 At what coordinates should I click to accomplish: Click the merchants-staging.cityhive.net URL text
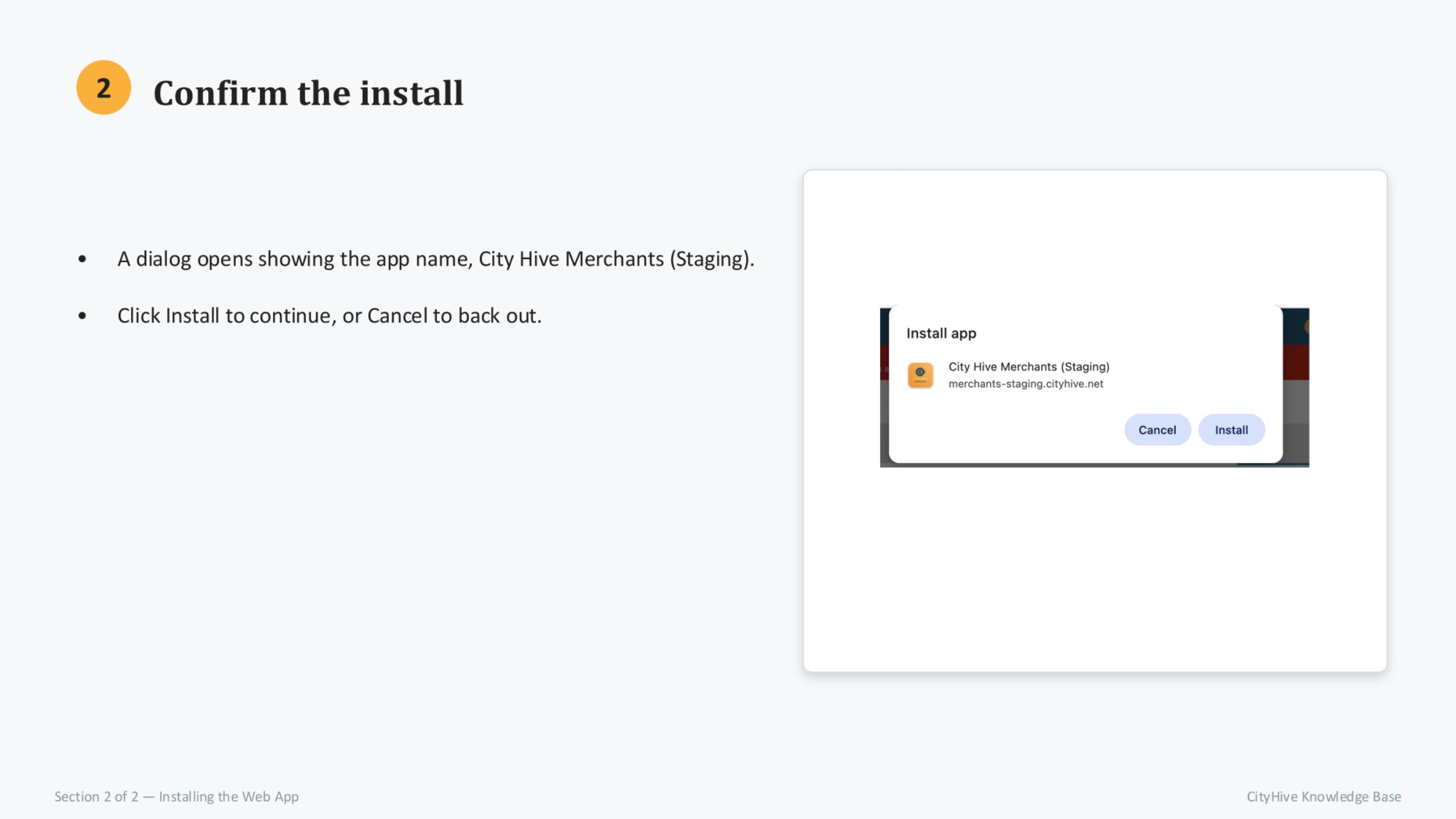point(1025,383)
